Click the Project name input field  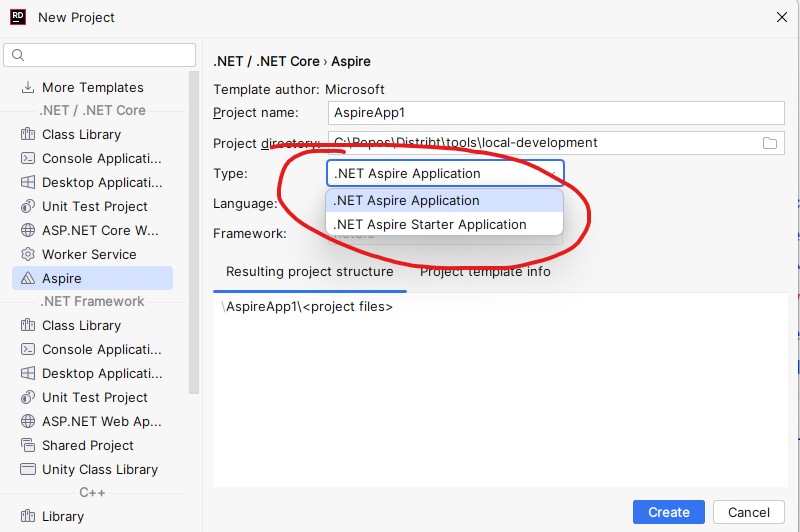click(x=556, y=113)
